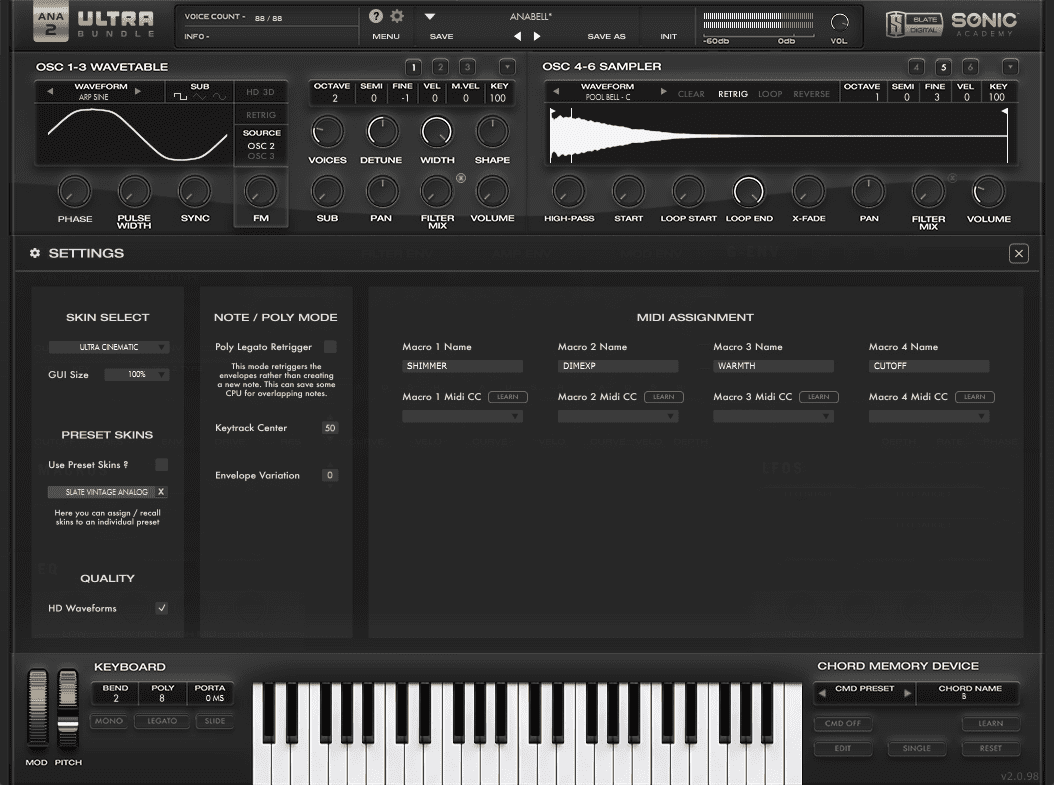Open Macro 1 Midi CC dropdown

[462, 417]
